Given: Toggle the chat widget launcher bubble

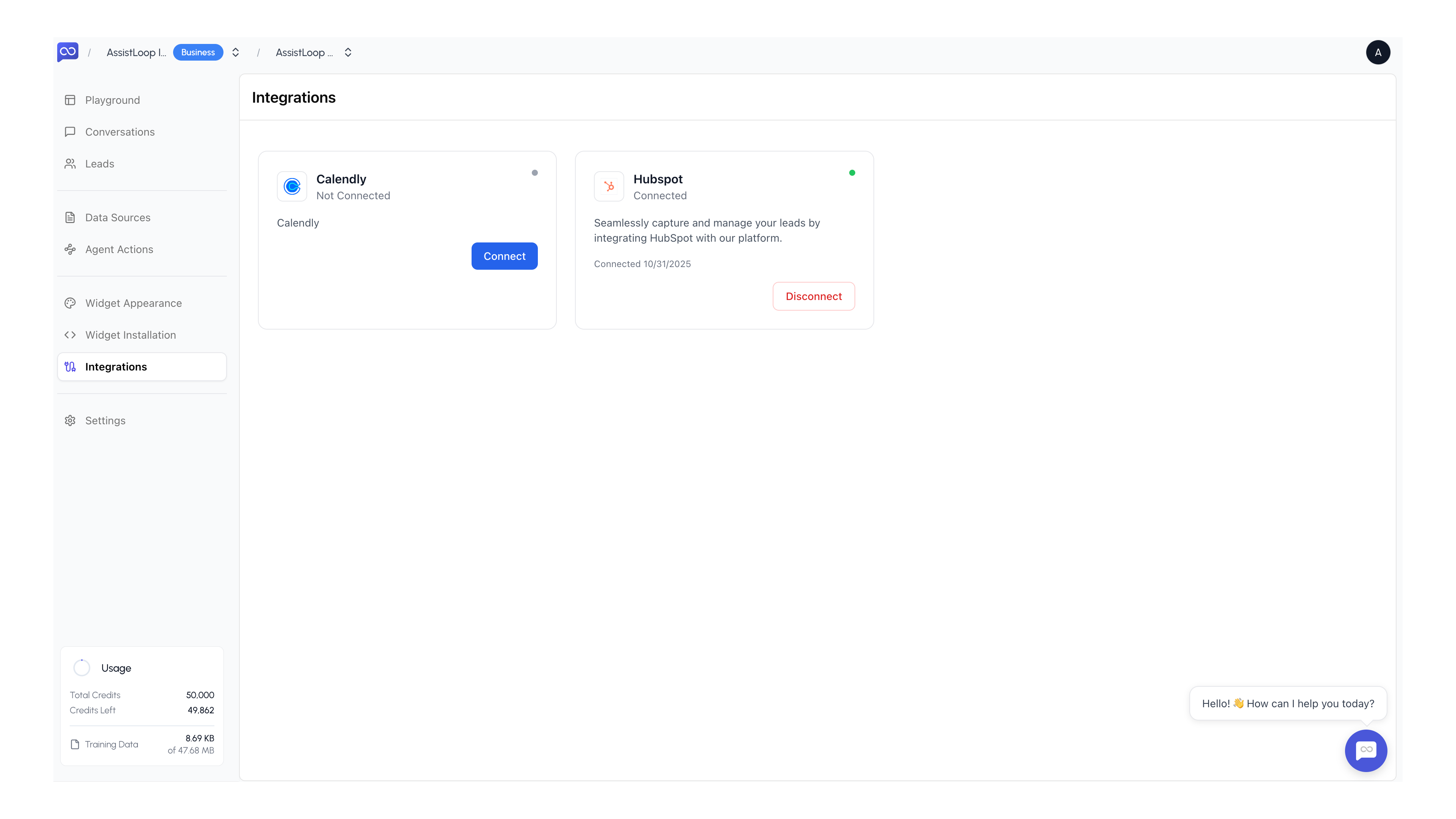Looking at the screenshot, I should pos(1366,750).
